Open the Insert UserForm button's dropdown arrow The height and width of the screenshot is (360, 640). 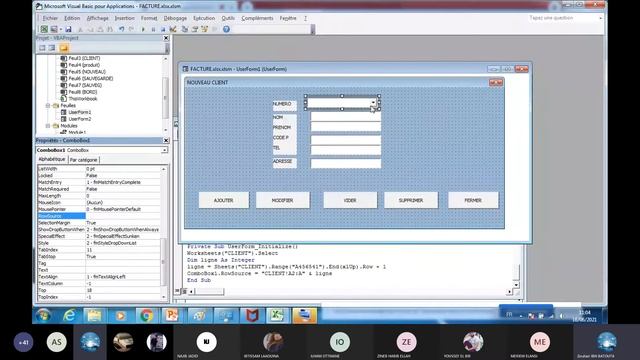60,29
